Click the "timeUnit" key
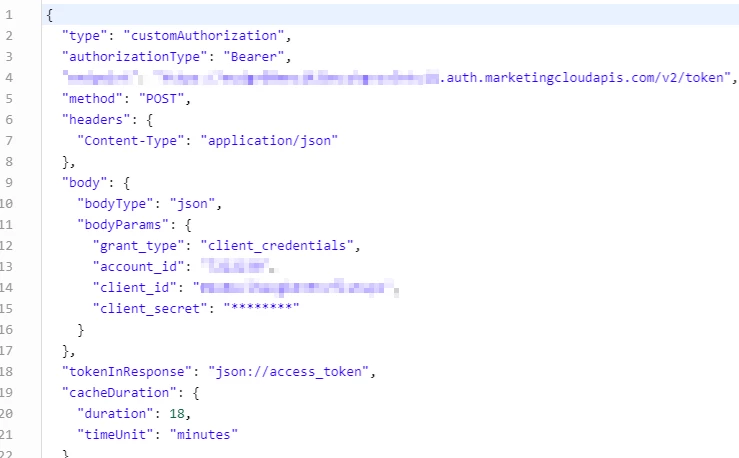The height and width of the screenshot is (458, 739). click(115, 434)
